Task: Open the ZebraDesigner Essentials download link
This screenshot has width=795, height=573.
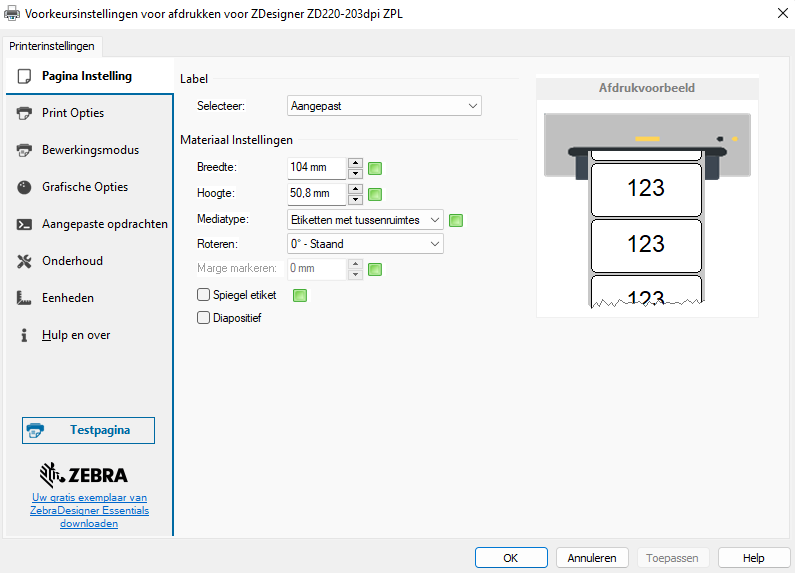Action: point(89,511)
